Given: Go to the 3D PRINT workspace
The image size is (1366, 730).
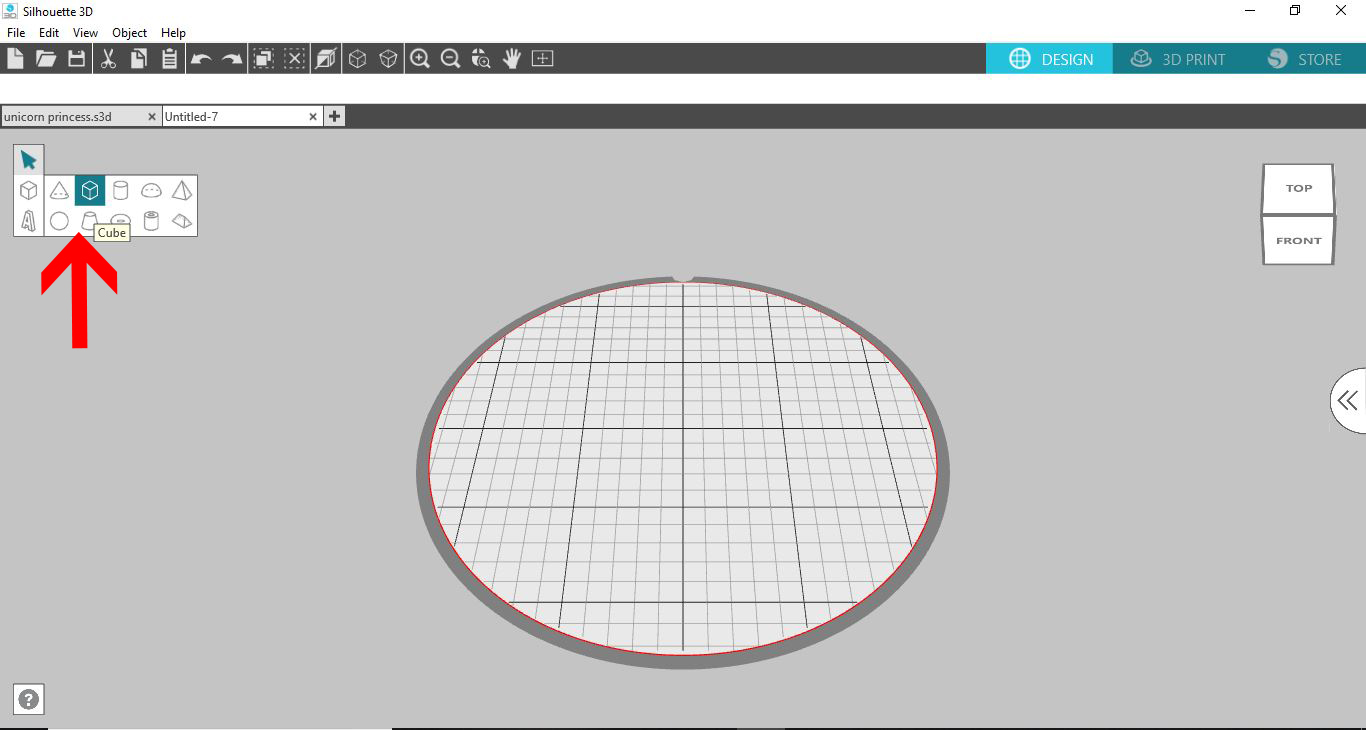Looking at the screenshot, I should [1177, 59].
